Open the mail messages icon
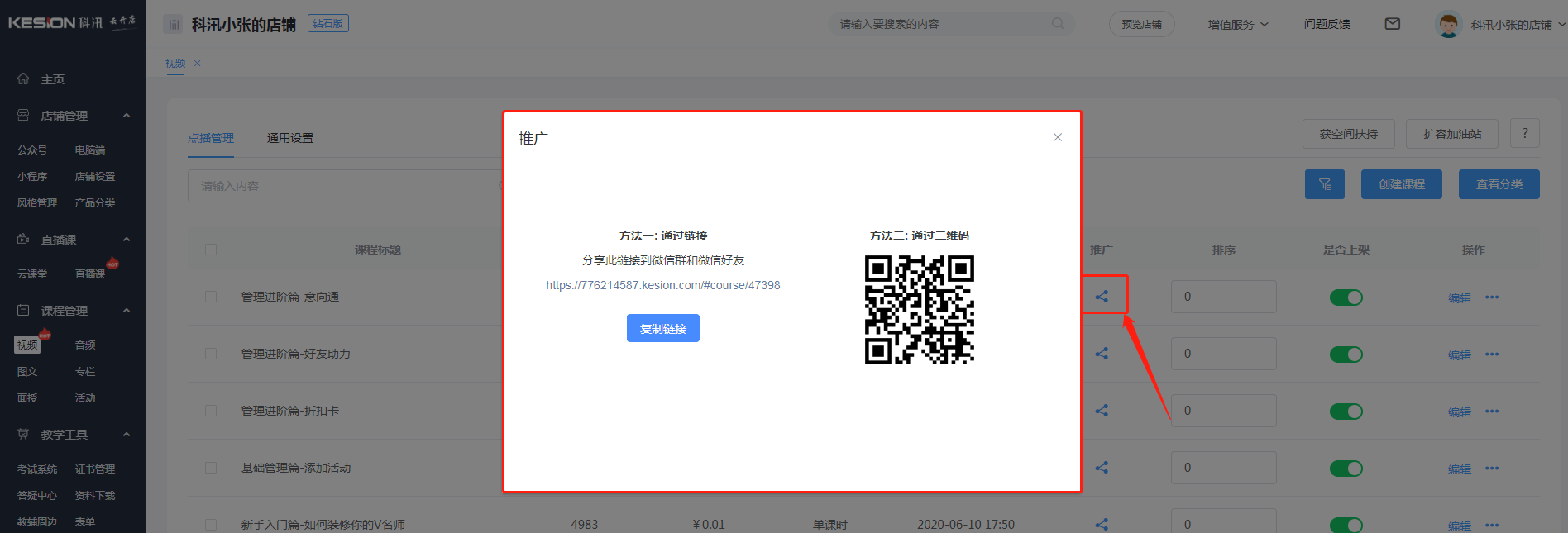This screenshot has height=533, width=1568. [1393, 24]
